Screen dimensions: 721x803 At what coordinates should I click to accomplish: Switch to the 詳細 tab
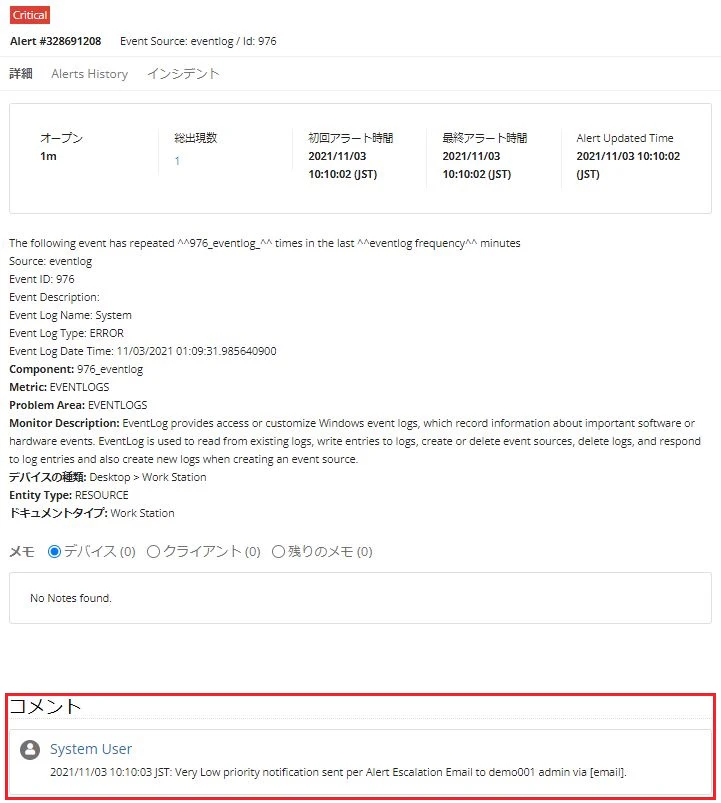pos(21,74)
